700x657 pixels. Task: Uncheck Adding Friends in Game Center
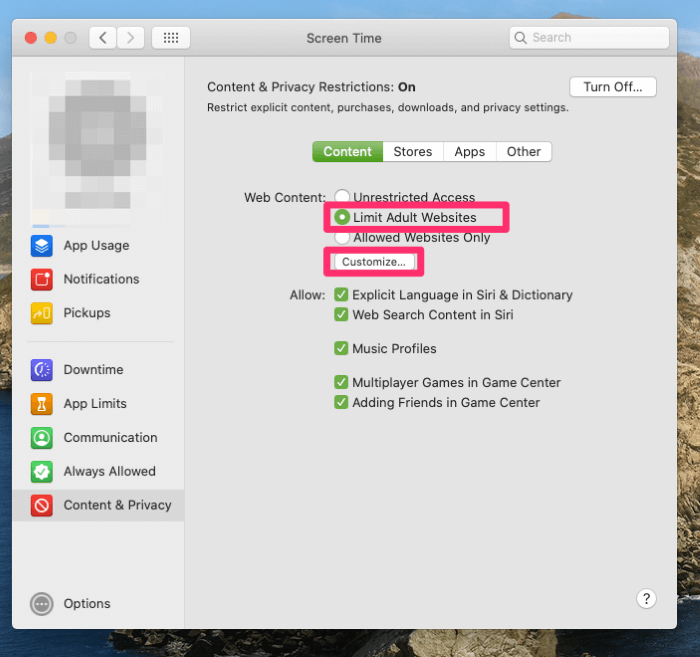(x=341, y=402)
